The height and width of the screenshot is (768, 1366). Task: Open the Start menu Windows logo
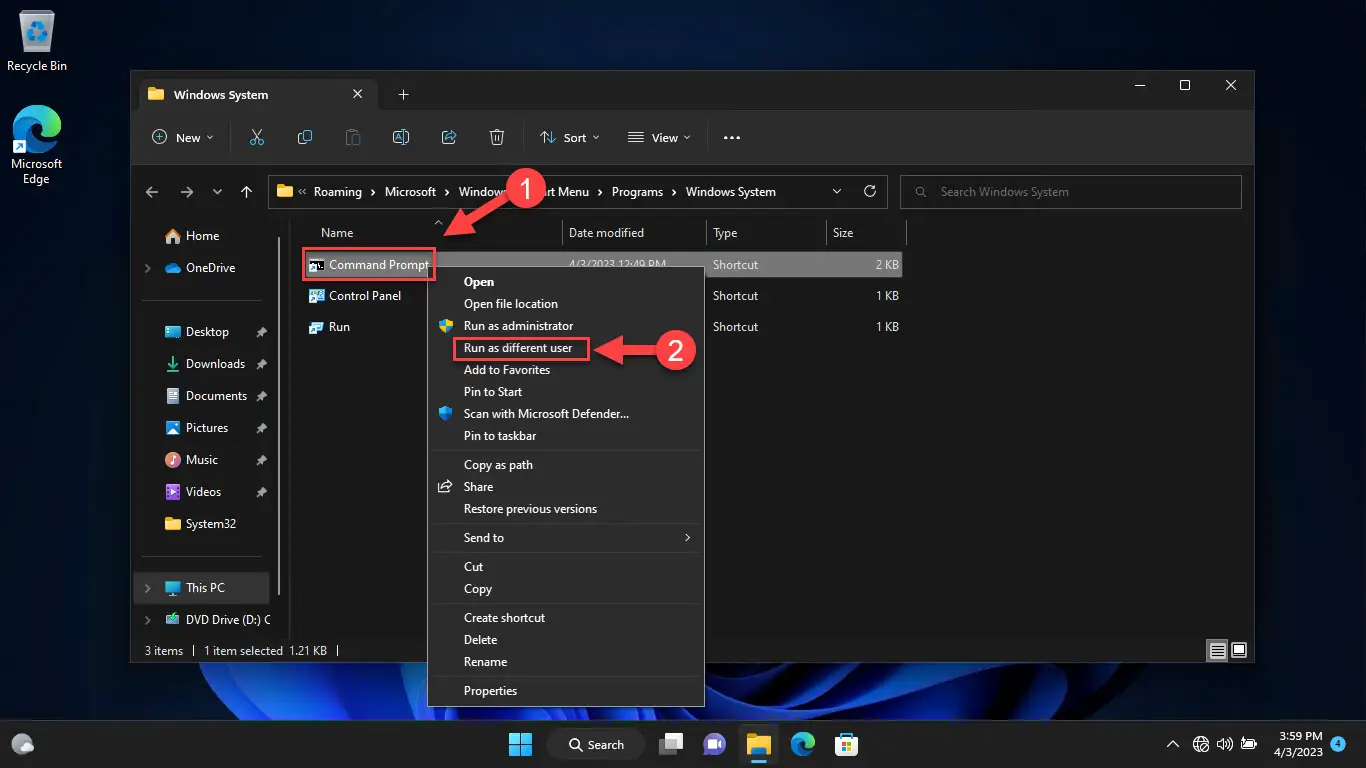pyautogui.click(x=520, y=744)
